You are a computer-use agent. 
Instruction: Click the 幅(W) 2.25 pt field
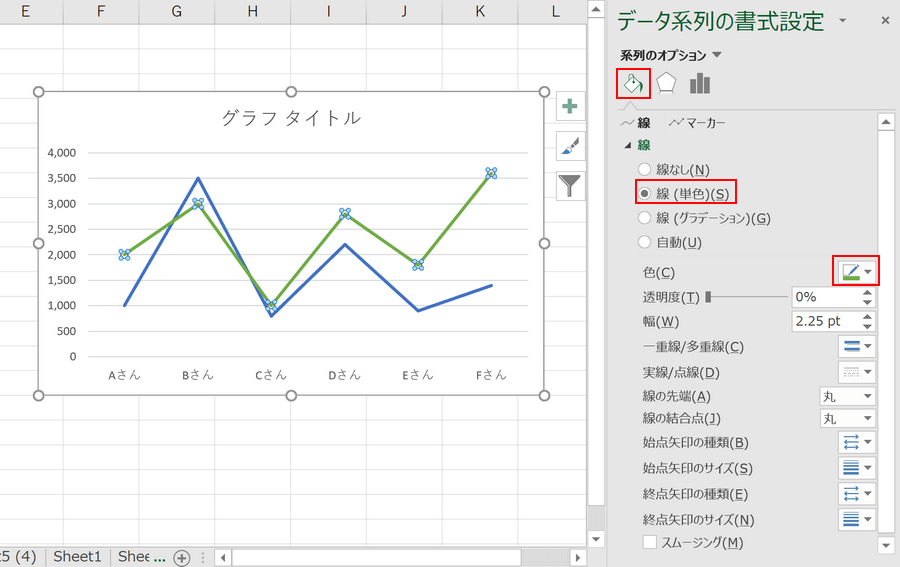tap(826, 321)
